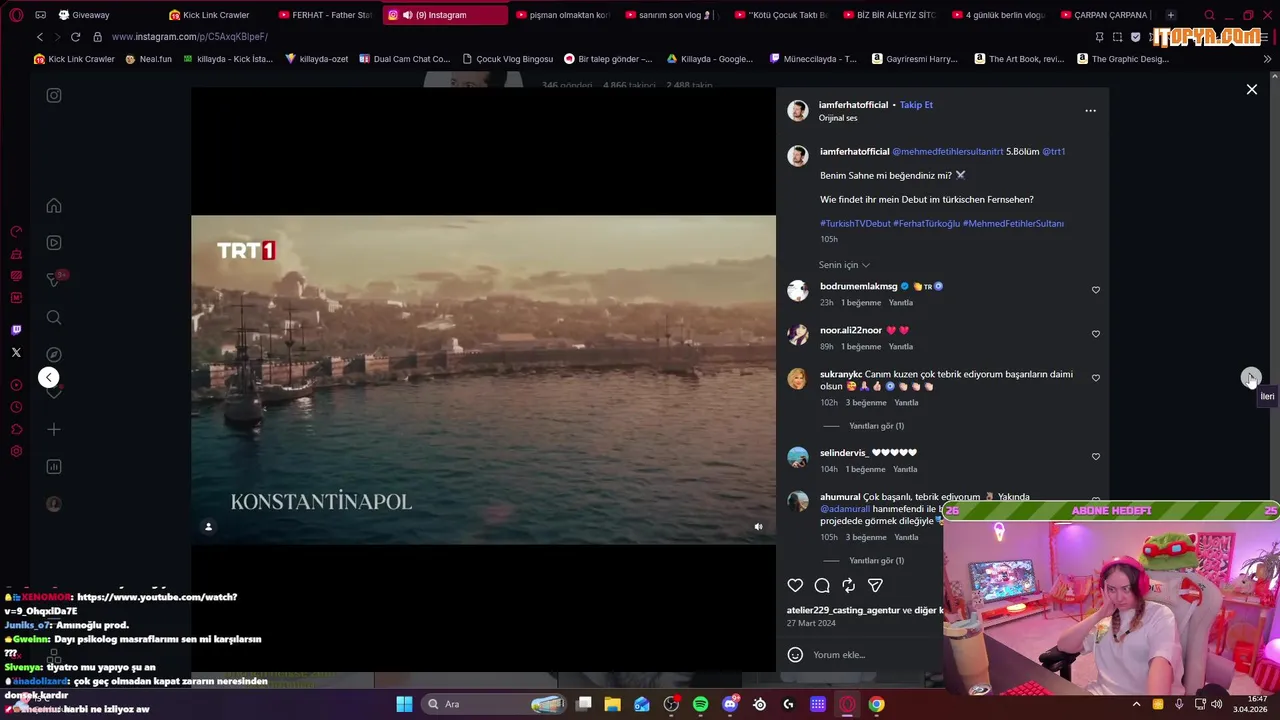The width and height of the screenshot is (1280, 720).
Task: Switch to BİZ BİR AİLEYİZ tab
Action: pyautogui.click(x=889, y=15)
